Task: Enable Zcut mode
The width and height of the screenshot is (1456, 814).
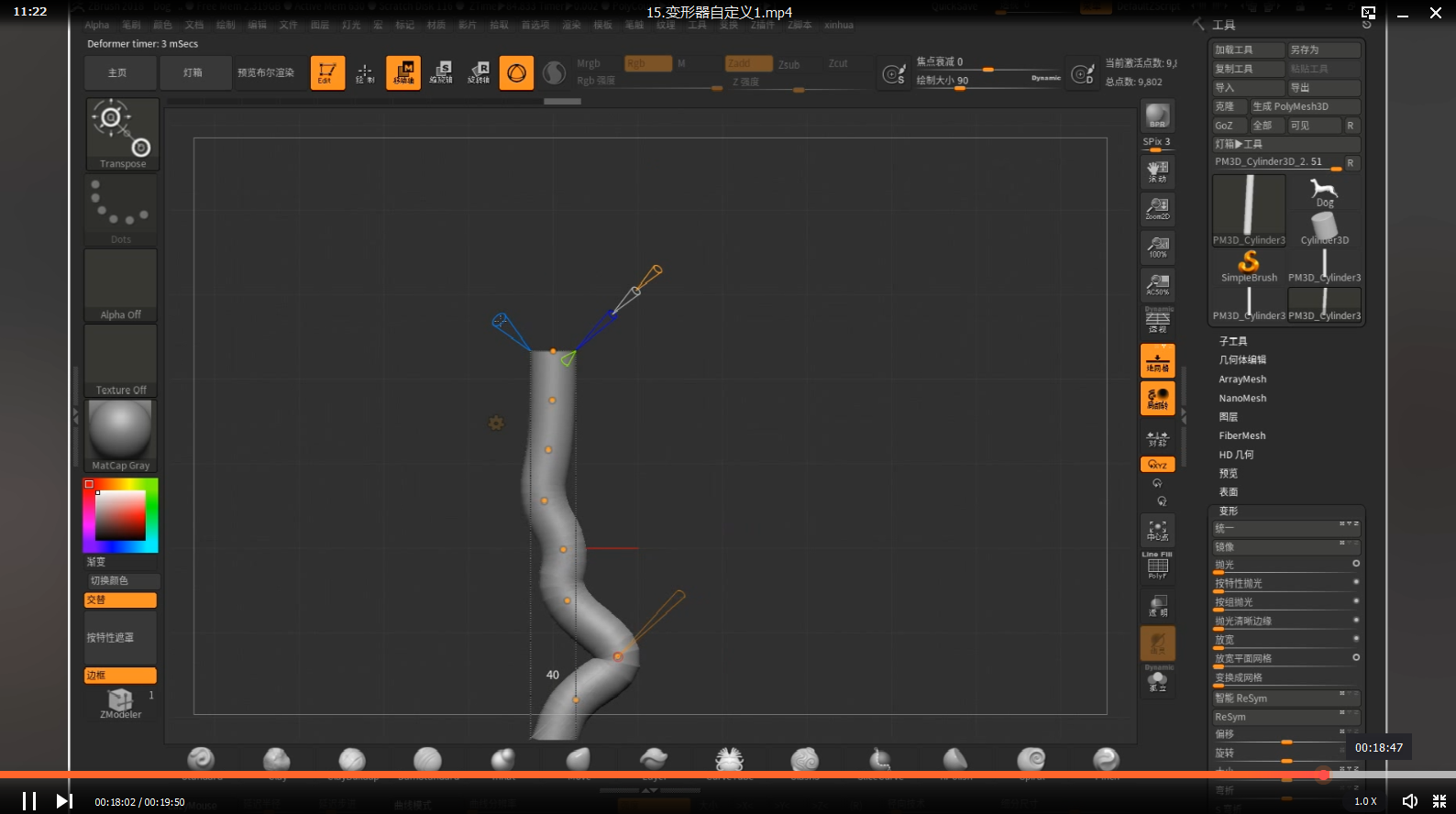Action: [x=838, y=63]
